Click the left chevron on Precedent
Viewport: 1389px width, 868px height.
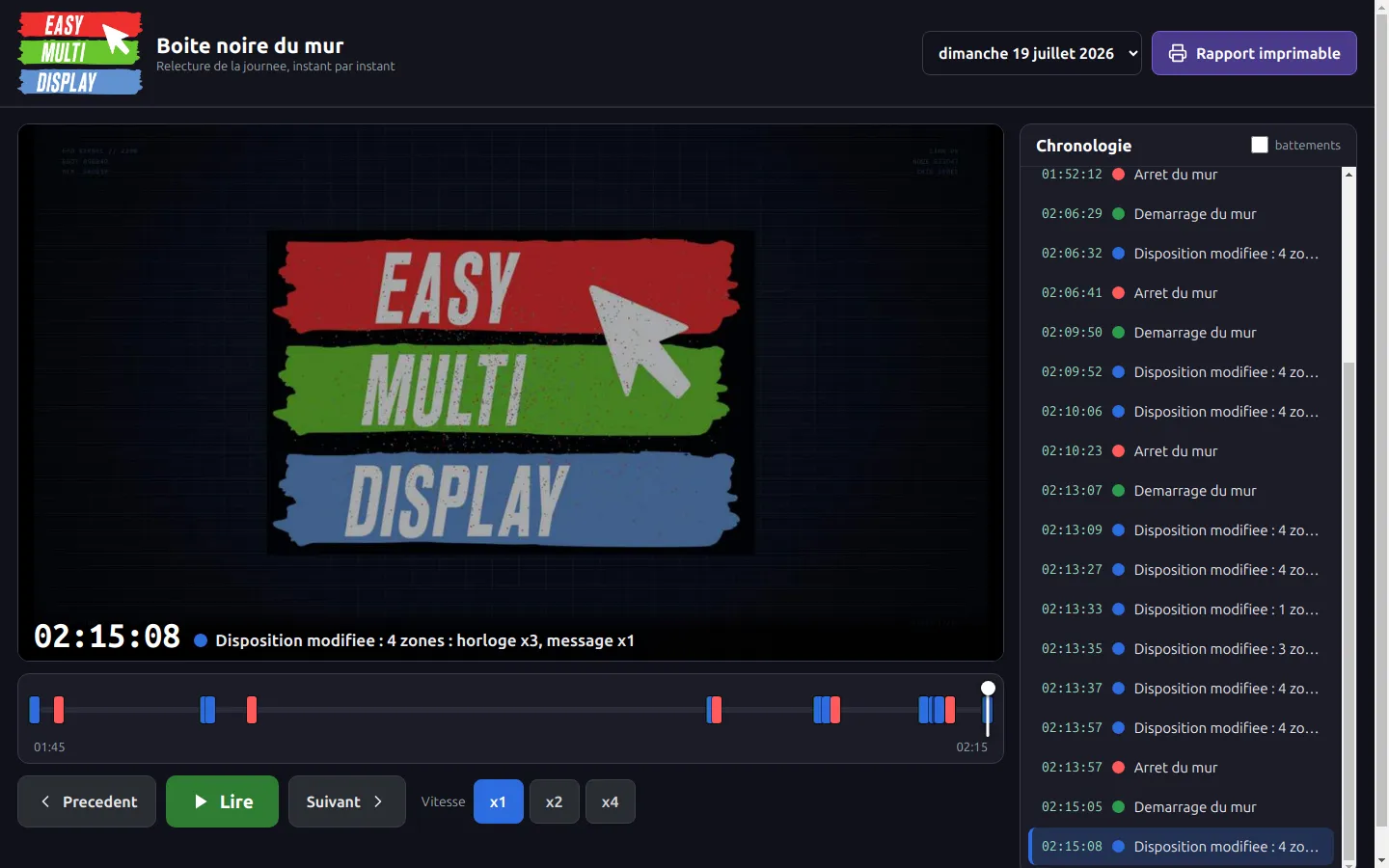coord(45,801)
